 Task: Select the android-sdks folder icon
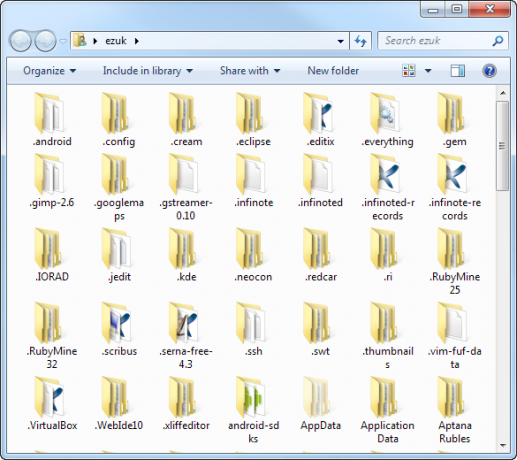251,397
